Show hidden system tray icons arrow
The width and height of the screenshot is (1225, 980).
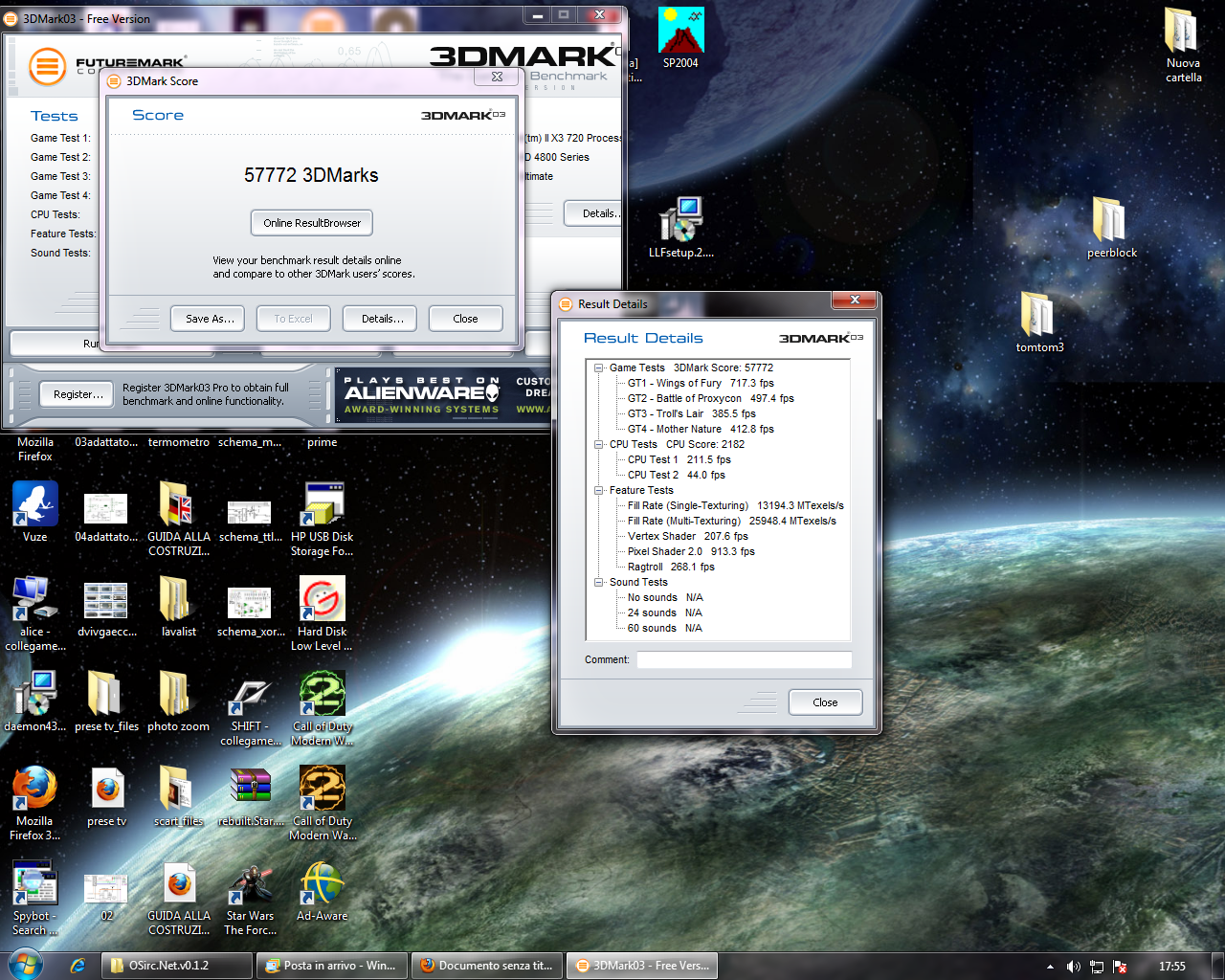1050,967
